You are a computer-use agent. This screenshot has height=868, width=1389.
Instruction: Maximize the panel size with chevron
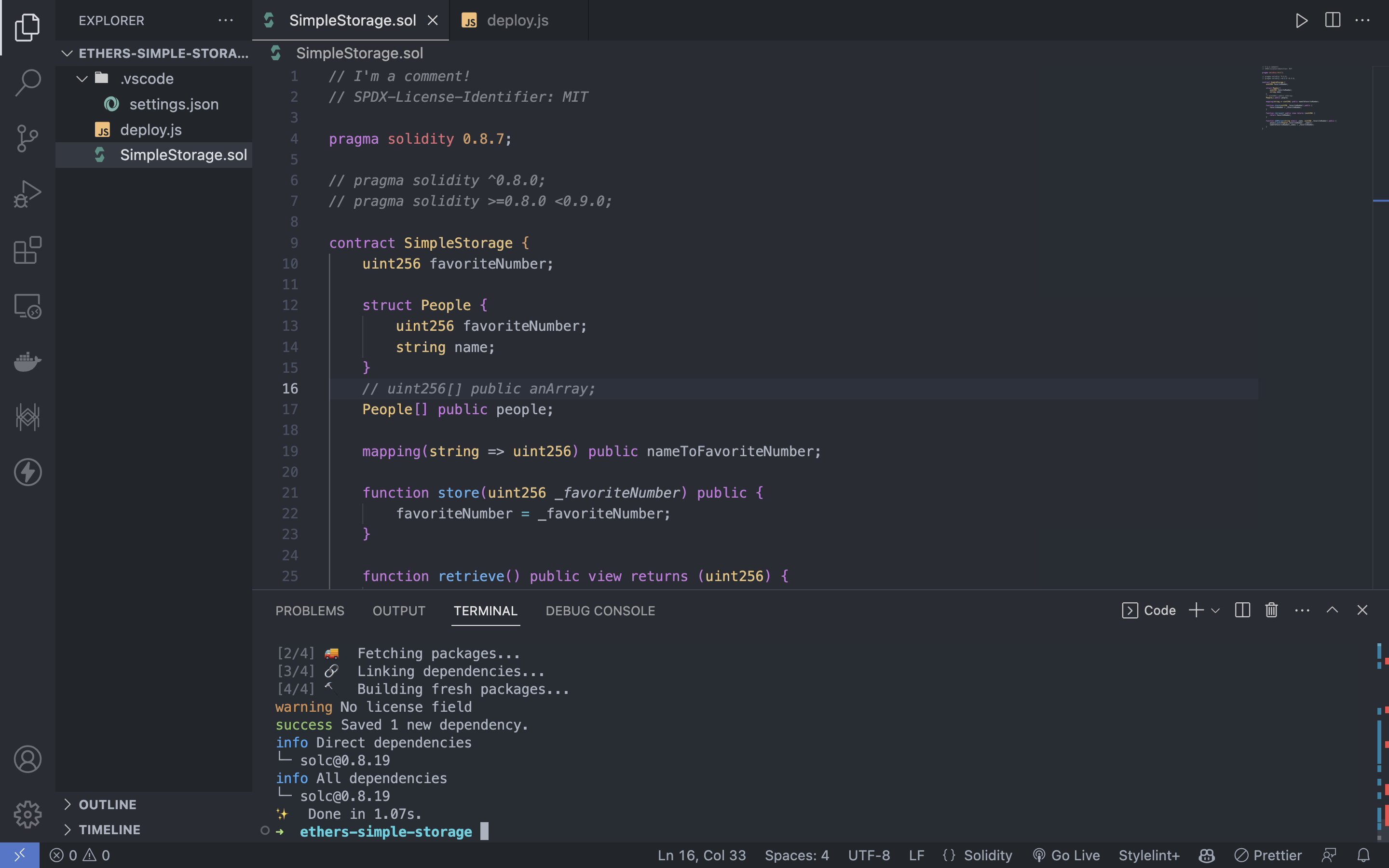coord(1332,610)
